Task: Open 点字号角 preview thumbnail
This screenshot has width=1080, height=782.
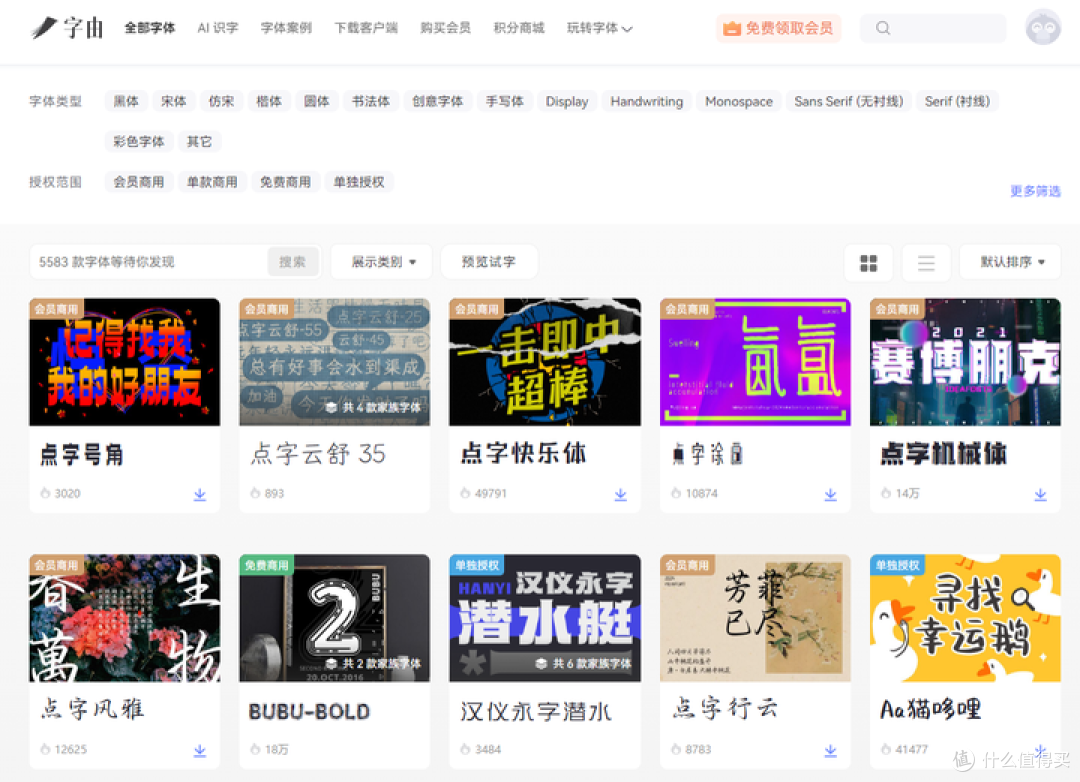Action: (x=125, y=362)
